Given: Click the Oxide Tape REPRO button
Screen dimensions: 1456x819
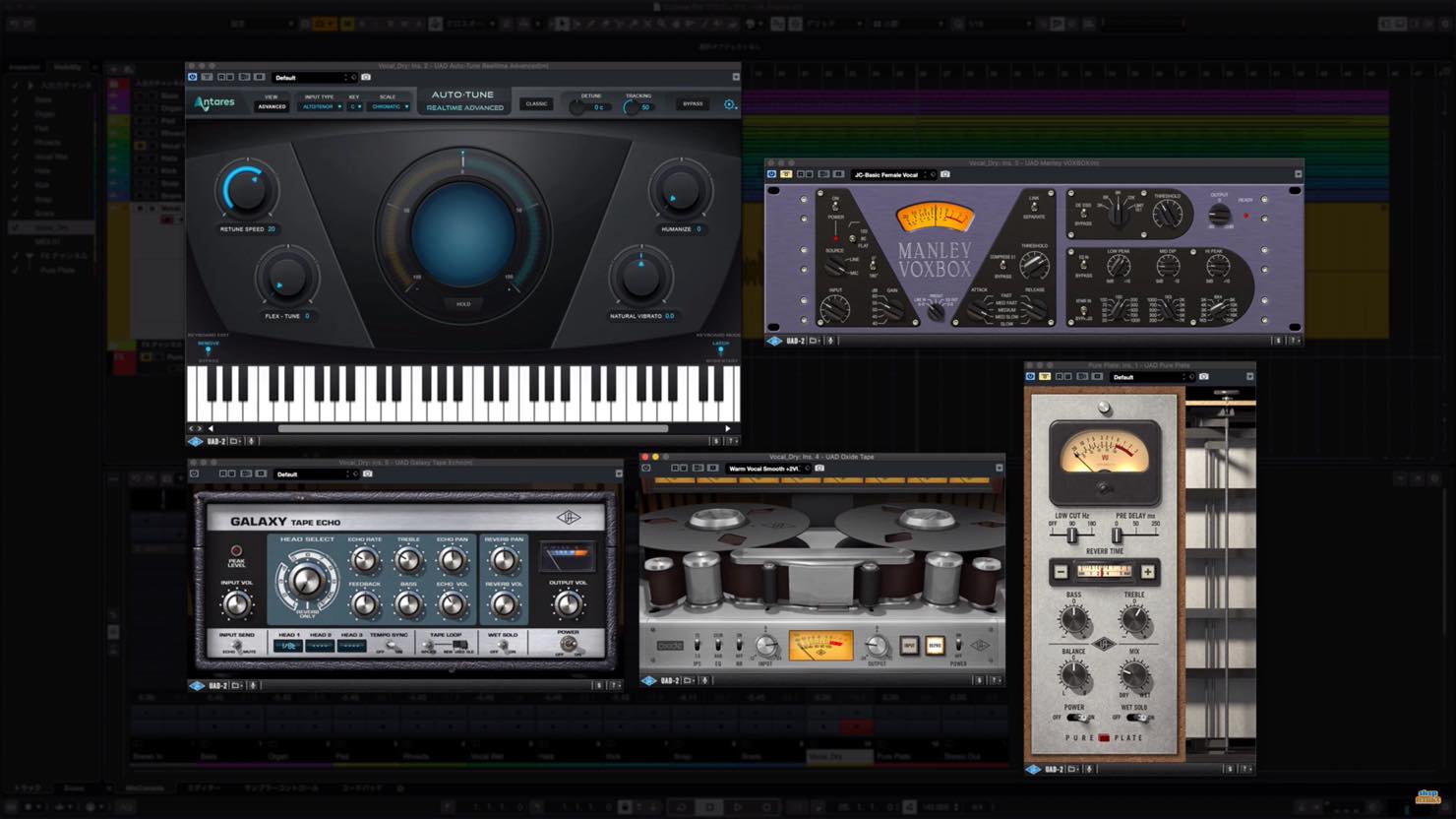Looking at the screenshot, I should pyautogui.click(x=935, y=646).
